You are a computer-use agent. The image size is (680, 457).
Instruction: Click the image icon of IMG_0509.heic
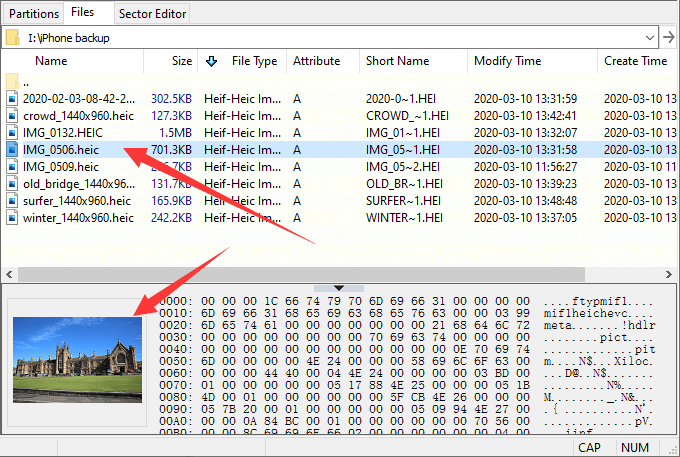12,166
